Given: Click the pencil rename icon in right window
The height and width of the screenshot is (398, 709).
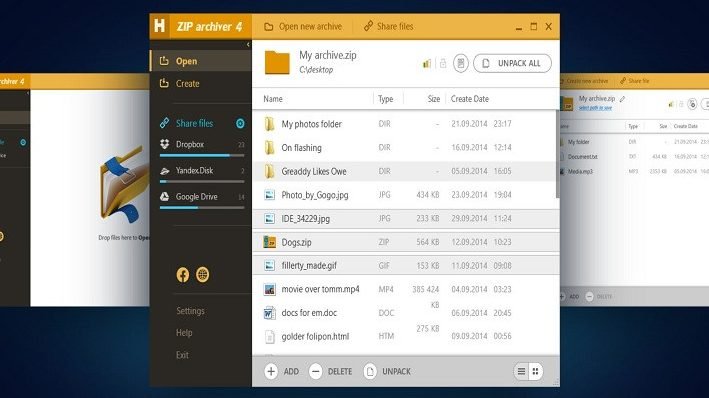Looking at the screenshot, I should [623, 99].
